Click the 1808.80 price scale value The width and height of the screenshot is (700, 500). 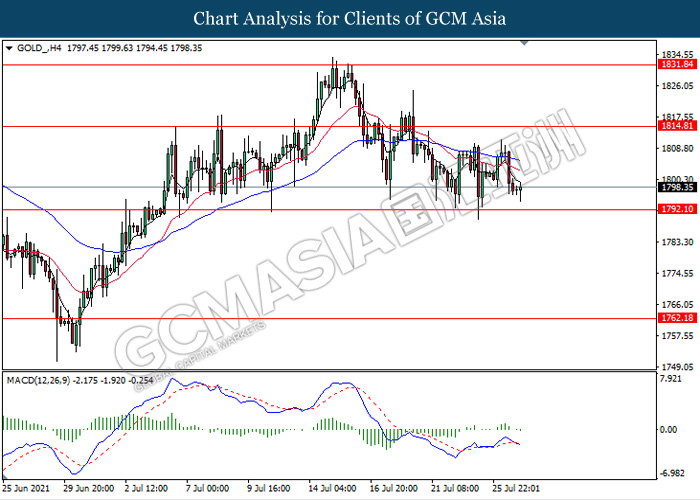click(678, 148)
